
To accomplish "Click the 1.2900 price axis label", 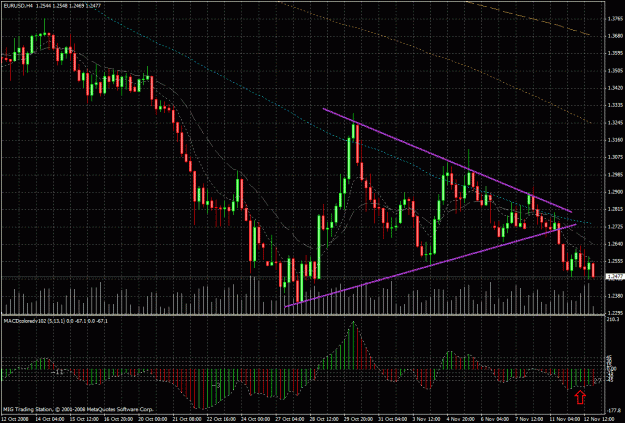I will (613, 192).
